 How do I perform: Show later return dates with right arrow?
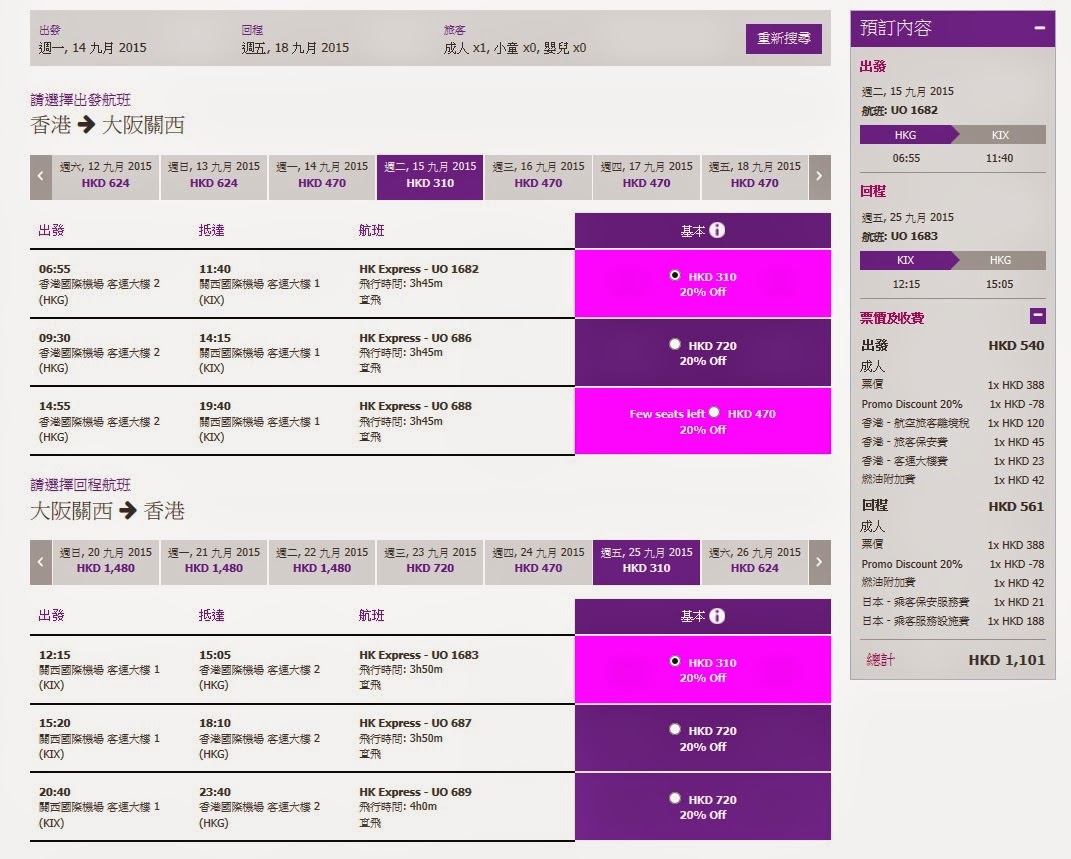819,561
